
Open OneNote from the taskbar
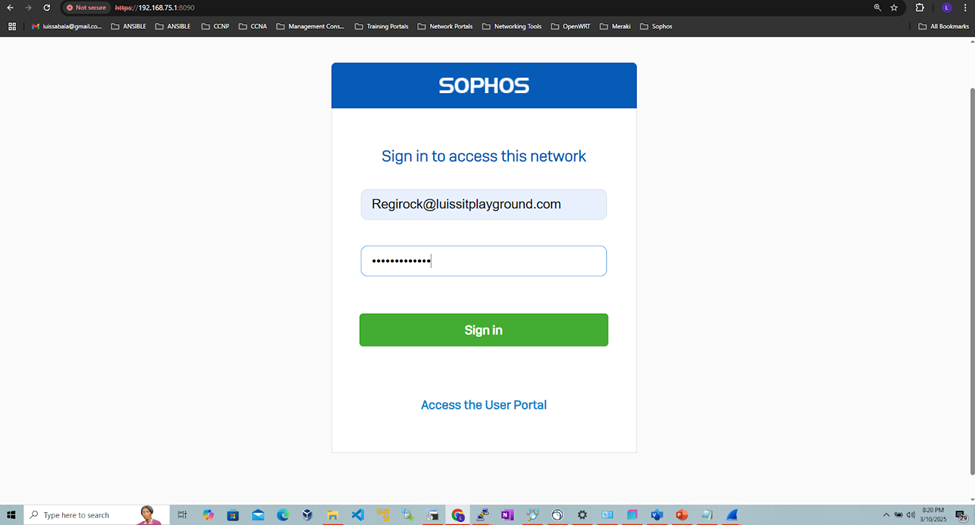[x=507, y=514]
